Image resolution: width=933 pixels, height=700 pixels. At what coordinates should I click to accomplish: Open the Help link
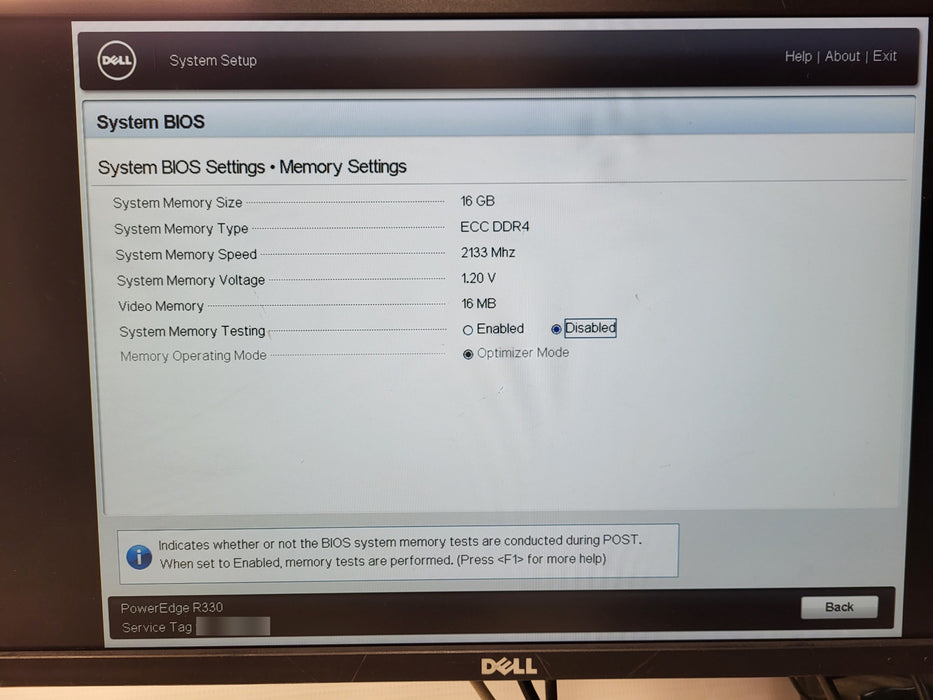(798, 57)
